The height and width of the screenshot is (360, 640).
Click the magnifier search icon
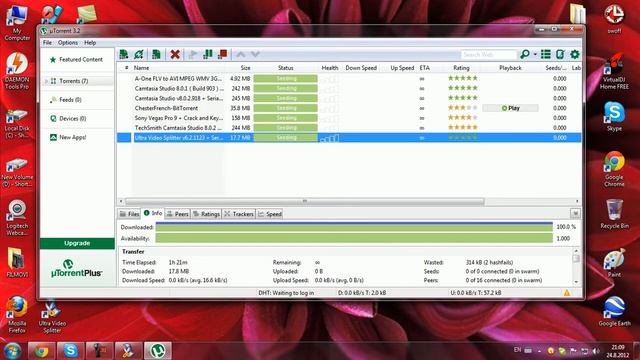point(525,54)
